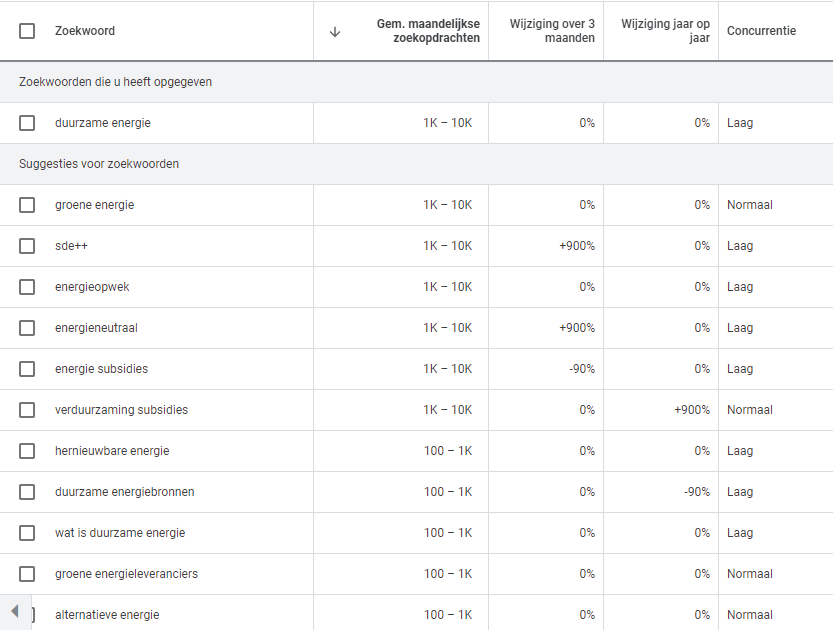
Task: Toggle the select-all checkbox in header
Action: pyautogui.click(x=27, y=31)
